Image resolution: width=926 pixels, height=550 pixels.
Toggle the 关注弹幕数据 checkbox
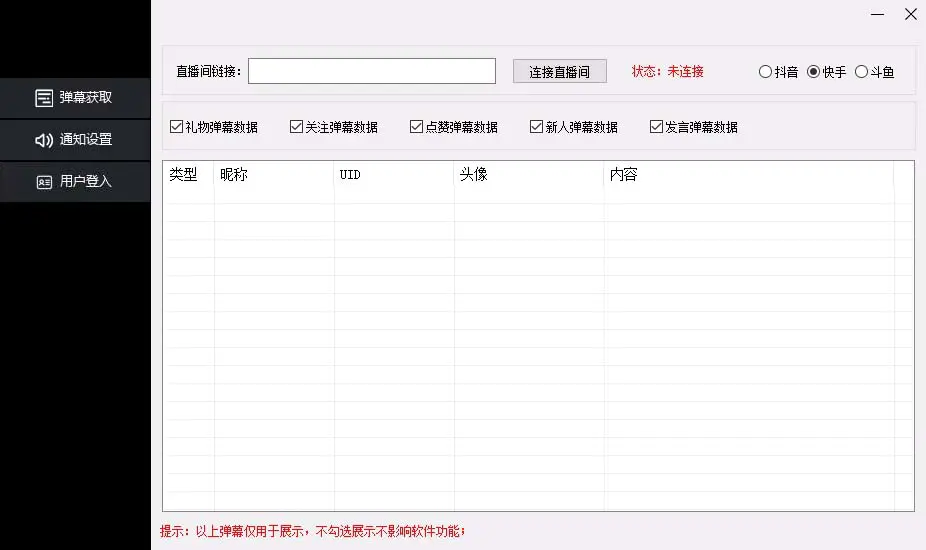[297, 127]
